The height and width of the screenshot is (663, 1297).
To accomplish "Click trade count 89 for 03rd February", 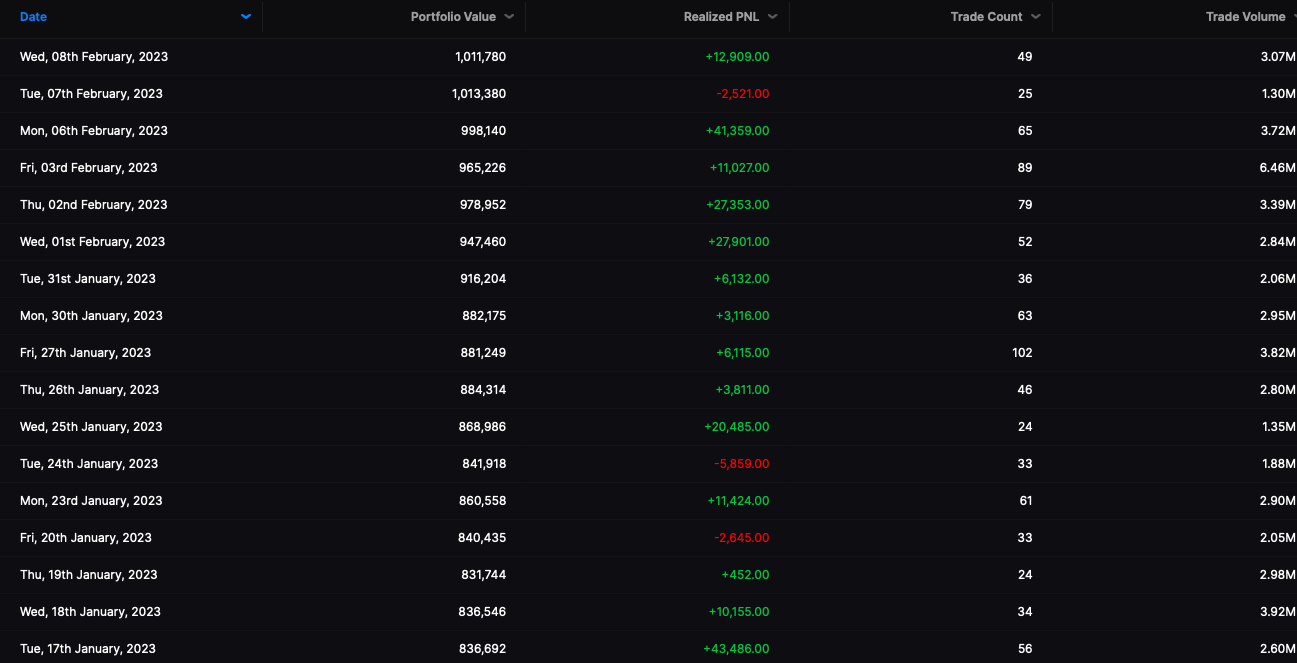I will pyautogui.click(x=1025, y=168).
